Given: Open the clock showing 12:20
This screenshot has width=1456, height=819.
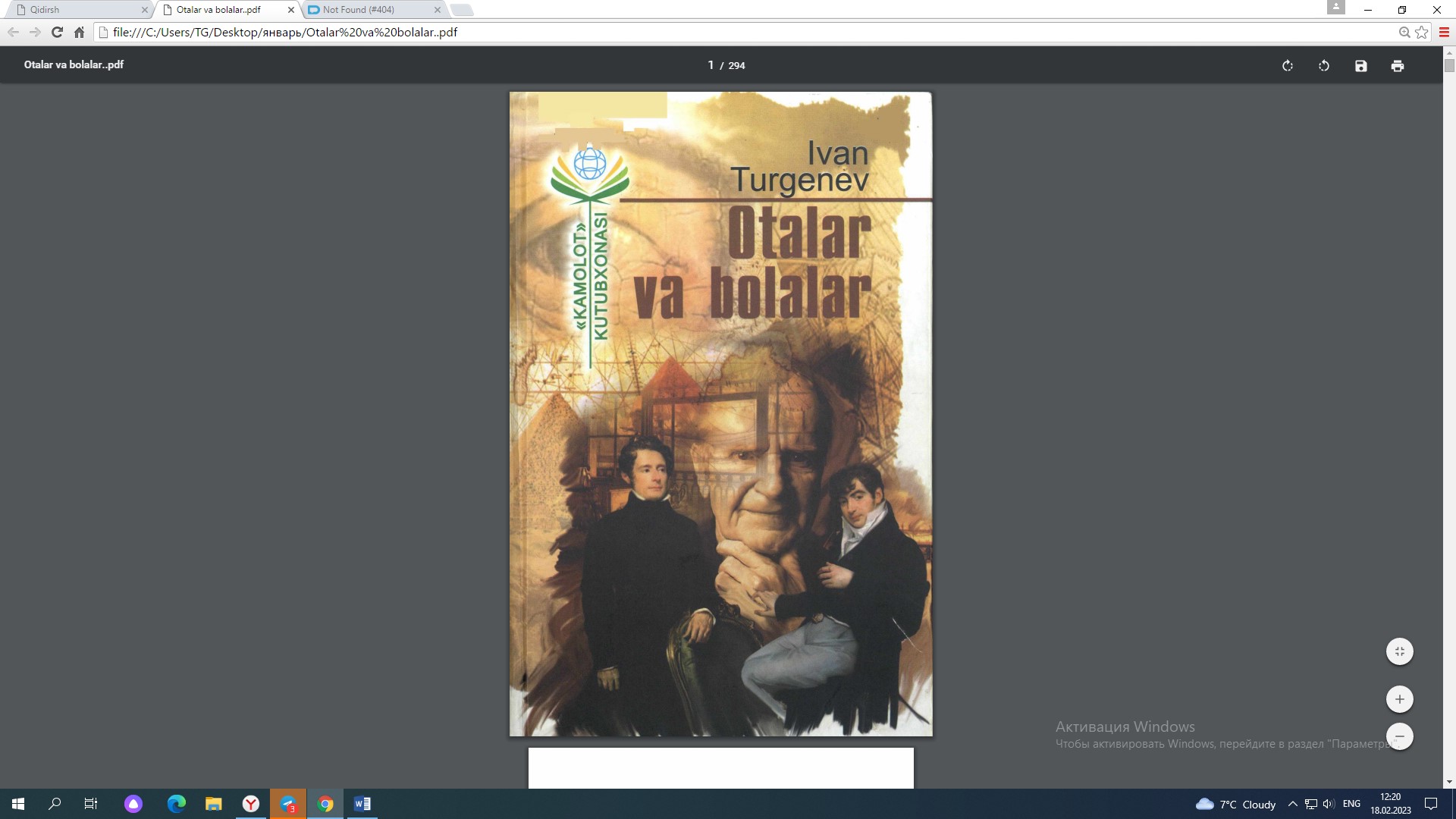Looking at the screenshot, I should click(x=1391, y=804).
